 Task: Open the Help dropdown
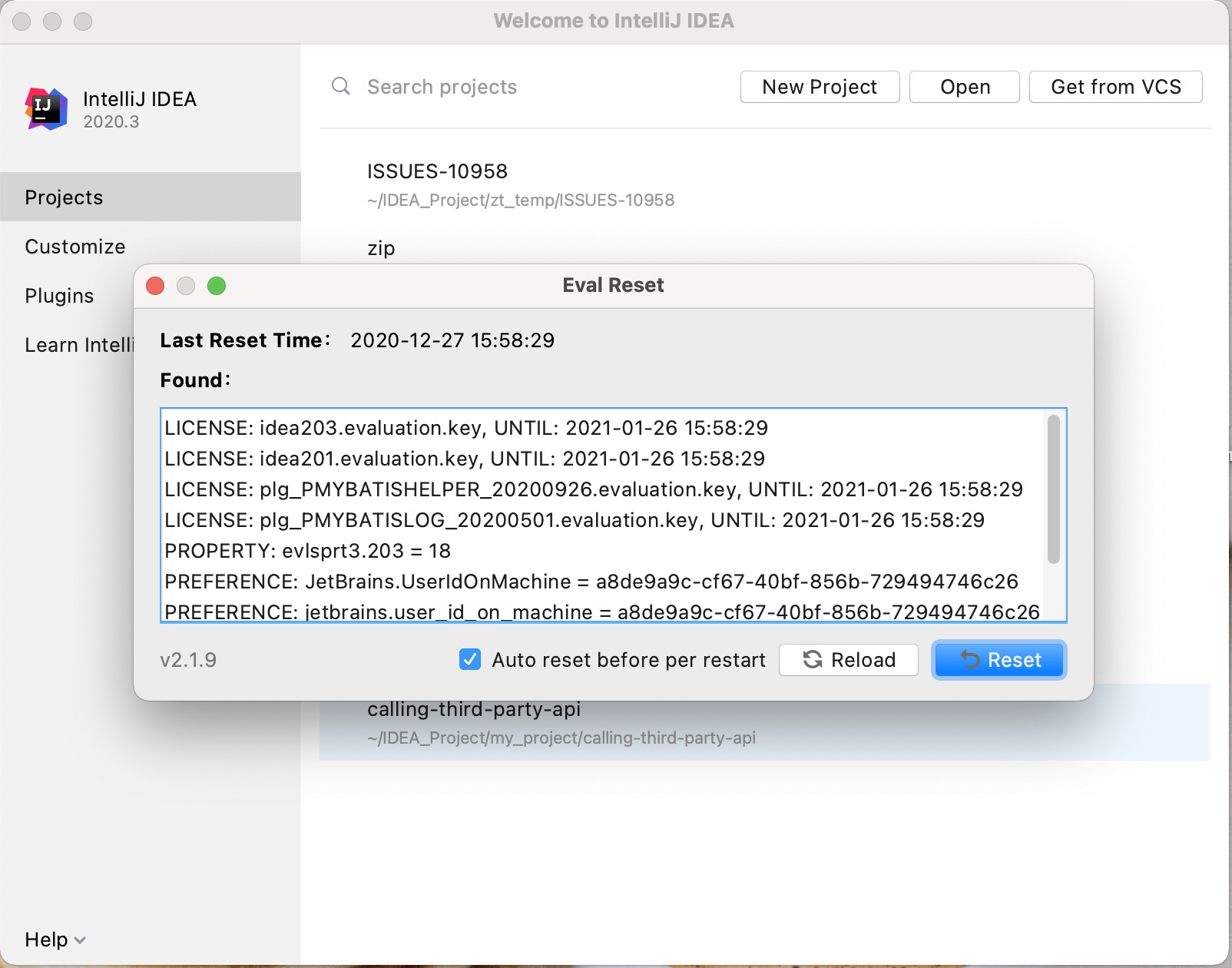pyautogui.click(x=55, y=940)
